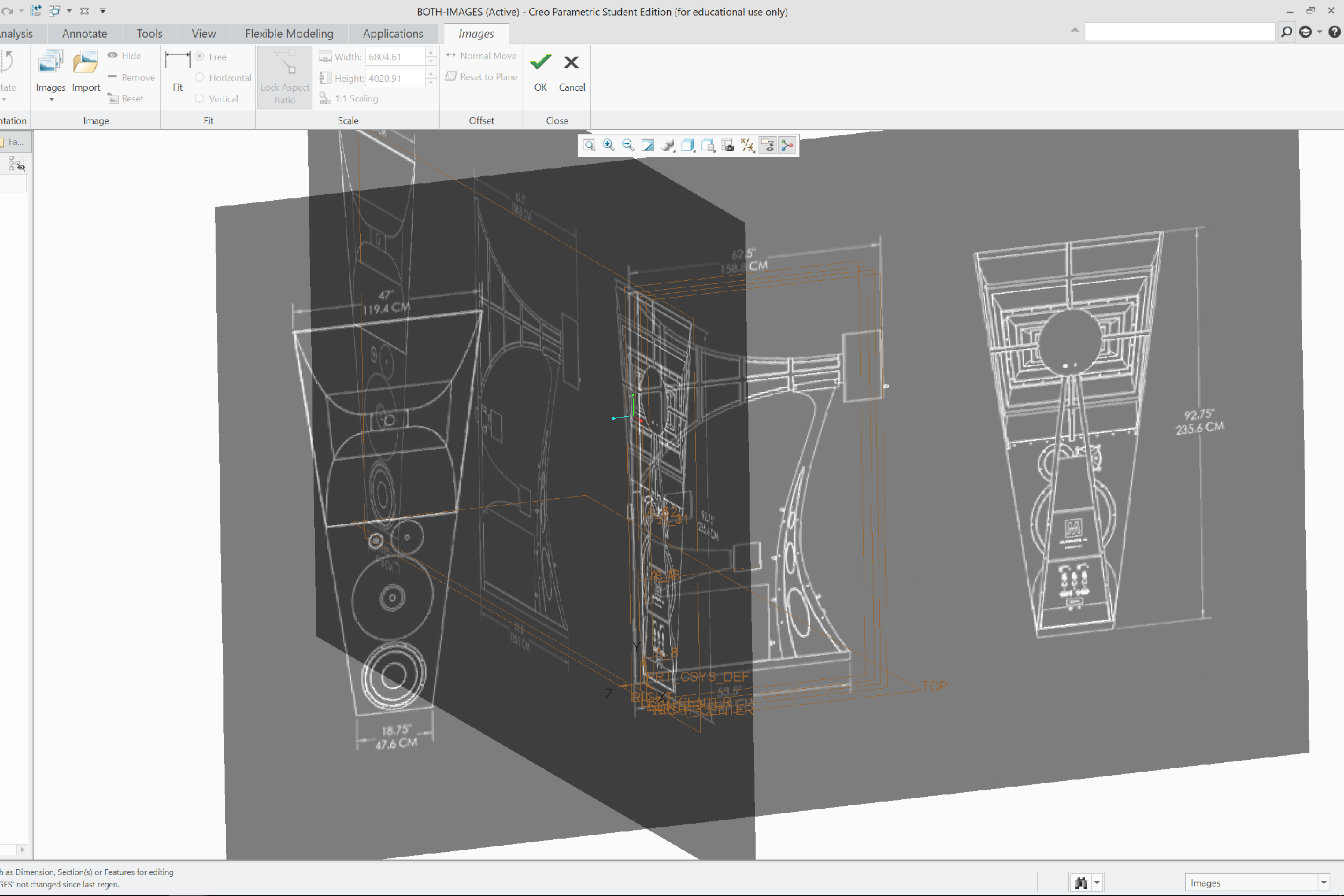Toggle the Datum Display Filters icon
Viewport: 1344px width, 896px height.
[x=748, y=145]
